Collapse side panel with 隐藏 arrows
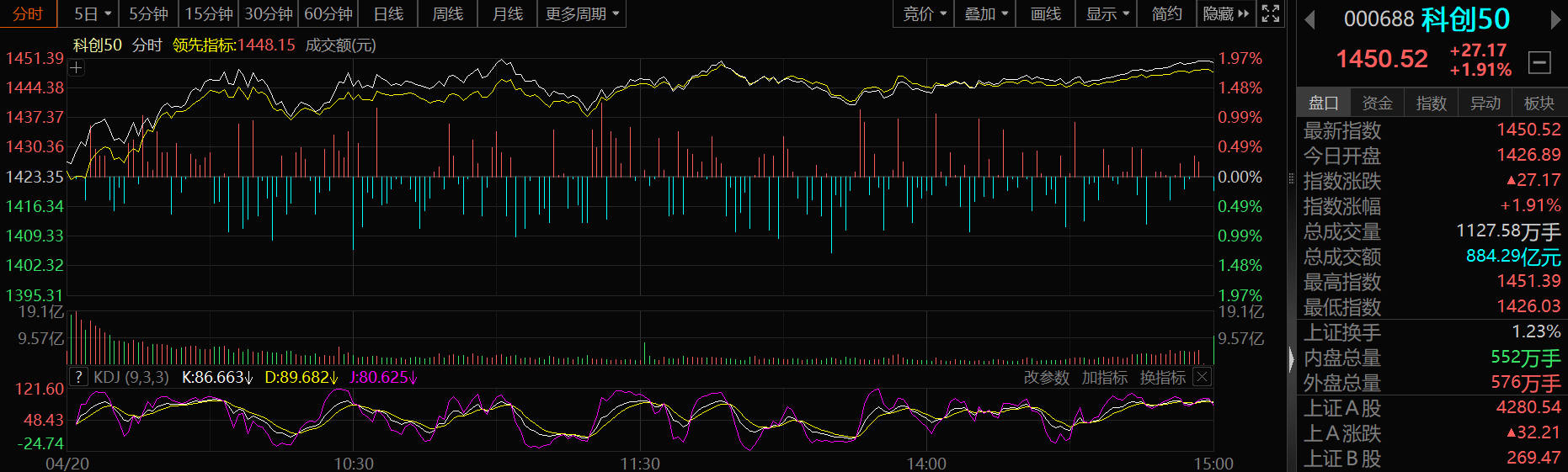The image size is (1568, 472). point(1225,13)
